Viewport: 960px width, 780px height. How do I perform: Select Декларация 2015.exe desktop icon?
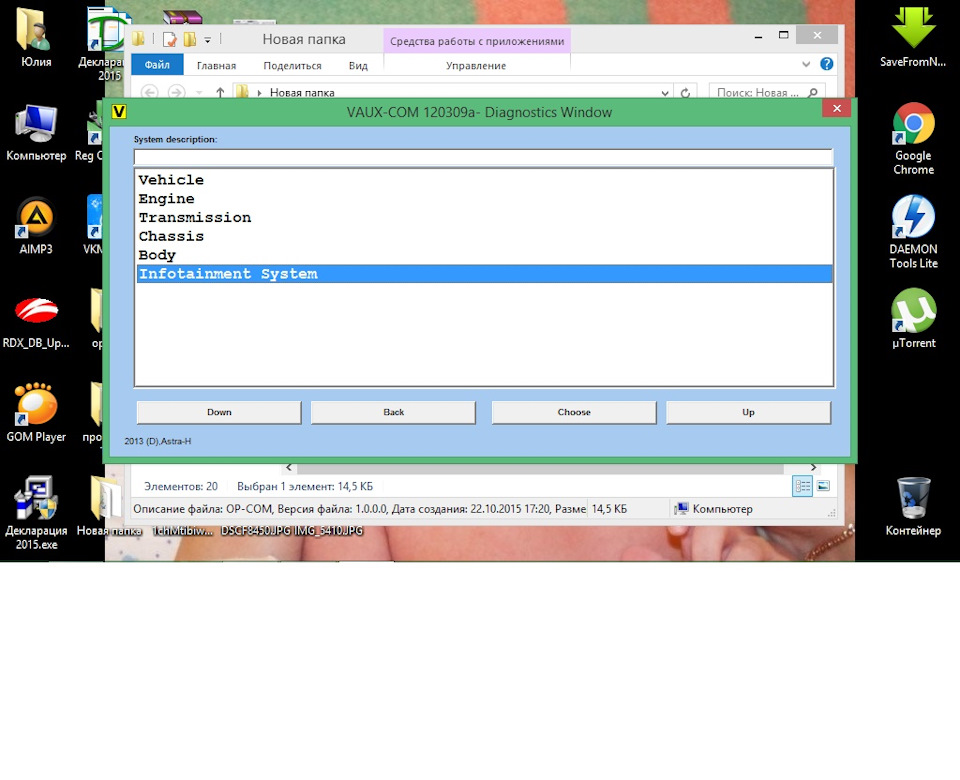(x=36, y=513)
